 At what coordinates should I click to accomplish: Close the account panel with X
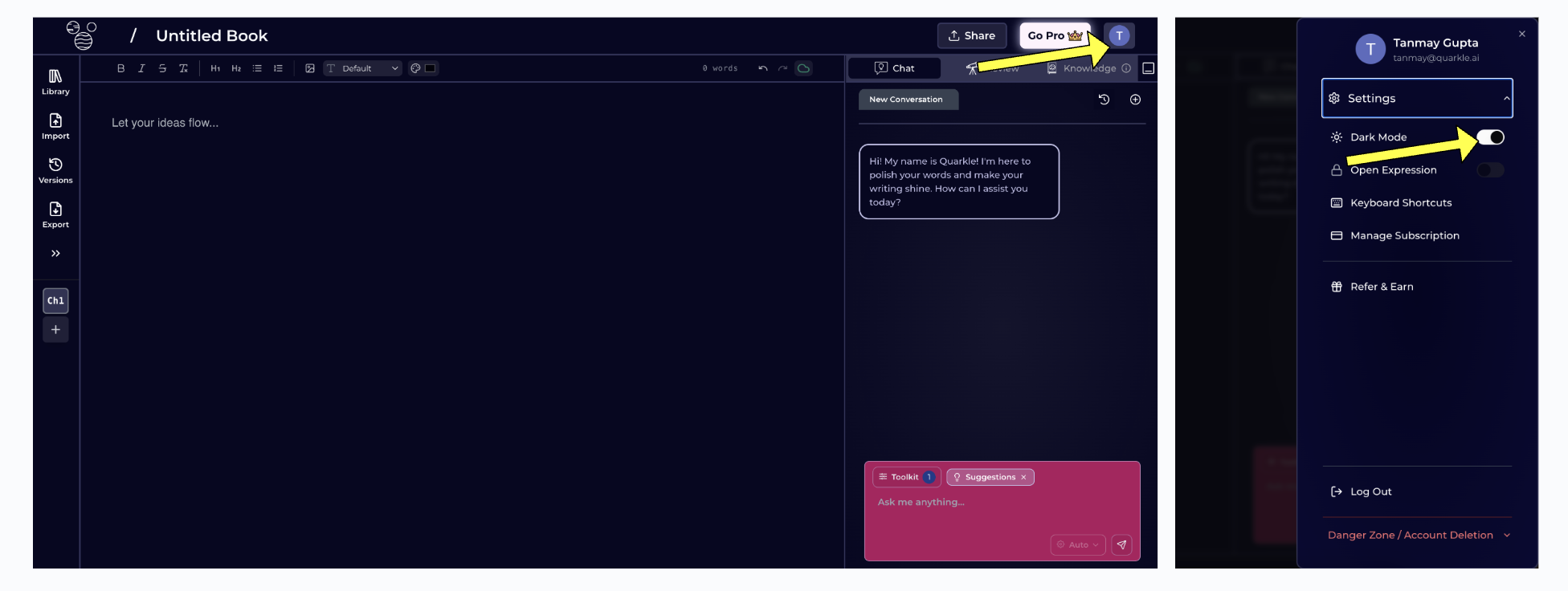(1522, 34)
